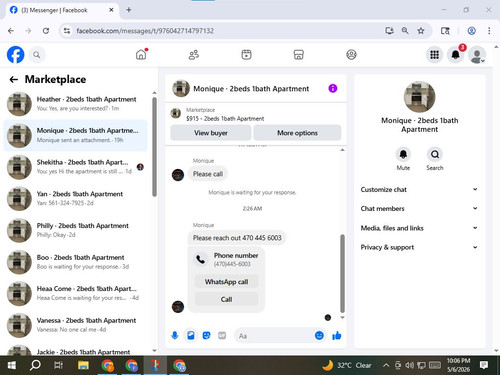This screenshot has width=500, height=375.
Task: Open the Friends icon in top navigation
Action: point(194,54)
